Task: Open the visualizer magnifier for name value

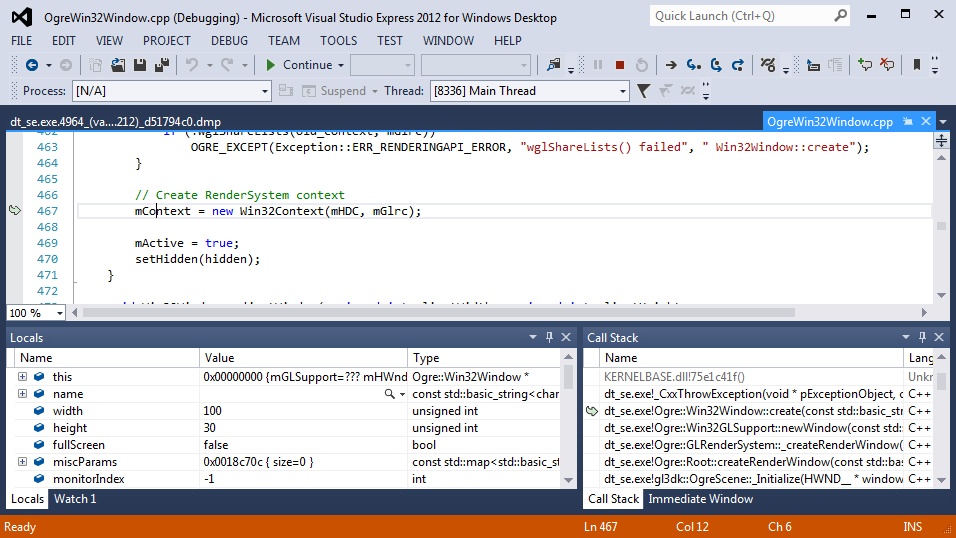Action: click(x=389, y=394)
